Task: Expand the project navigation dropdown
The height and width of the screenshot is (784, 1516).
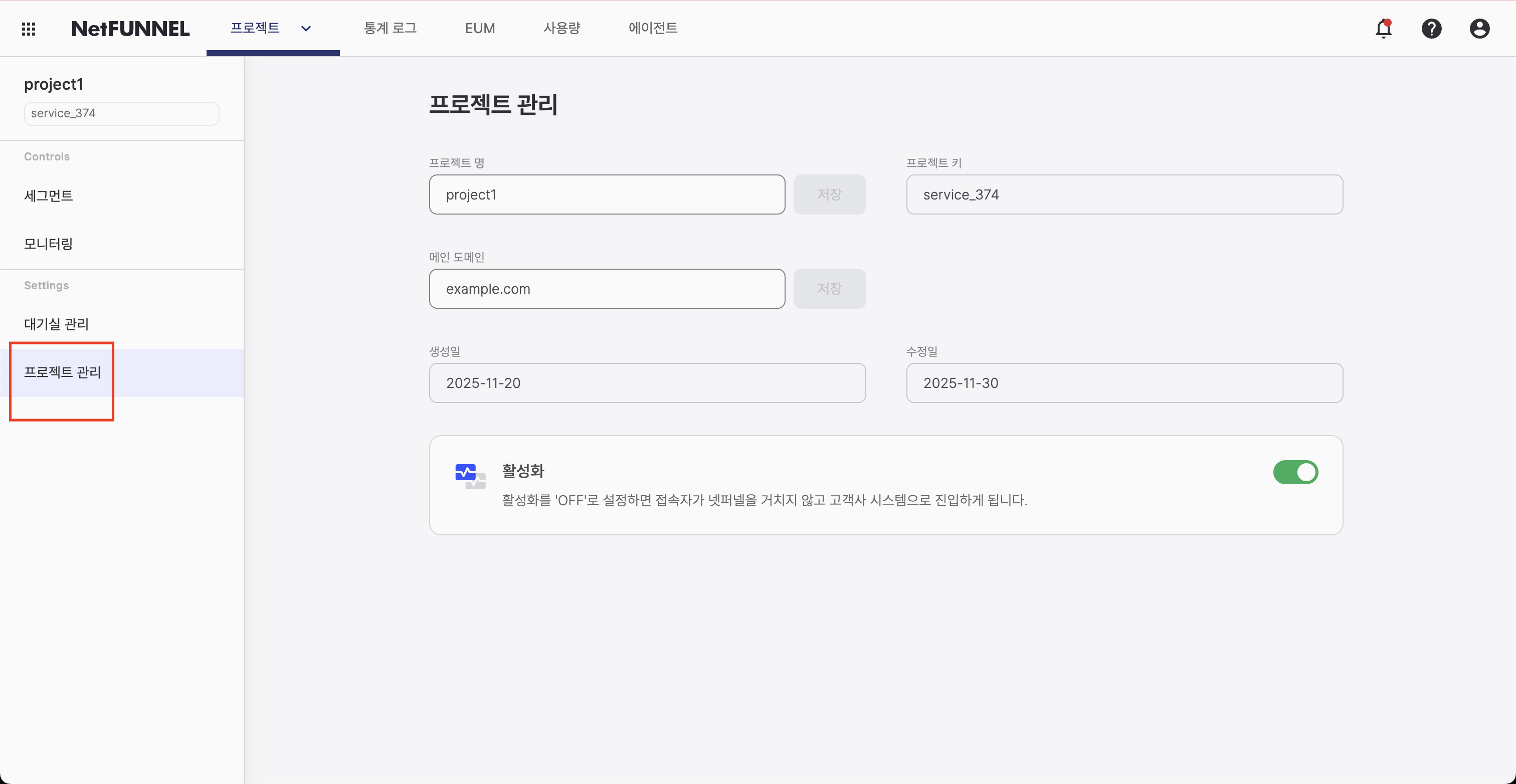Action: (305, 28)
